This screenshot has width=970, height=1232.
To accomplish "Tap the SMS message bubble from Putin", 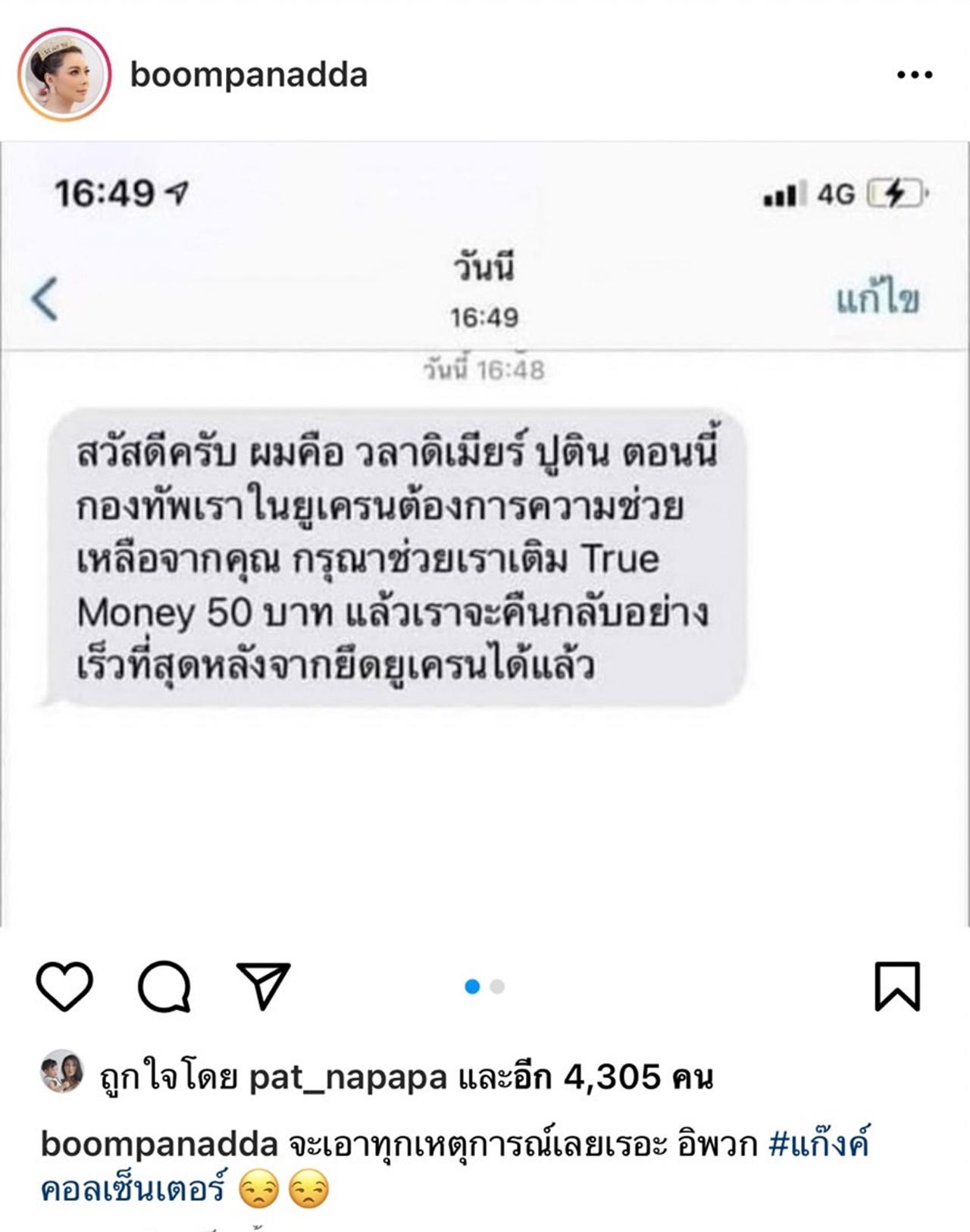I will [394, 558].
